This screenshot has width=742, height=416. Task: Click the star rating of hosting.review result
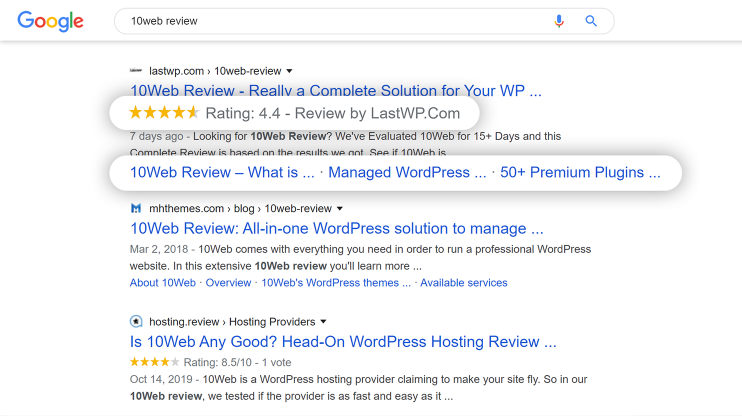(154, 362)
